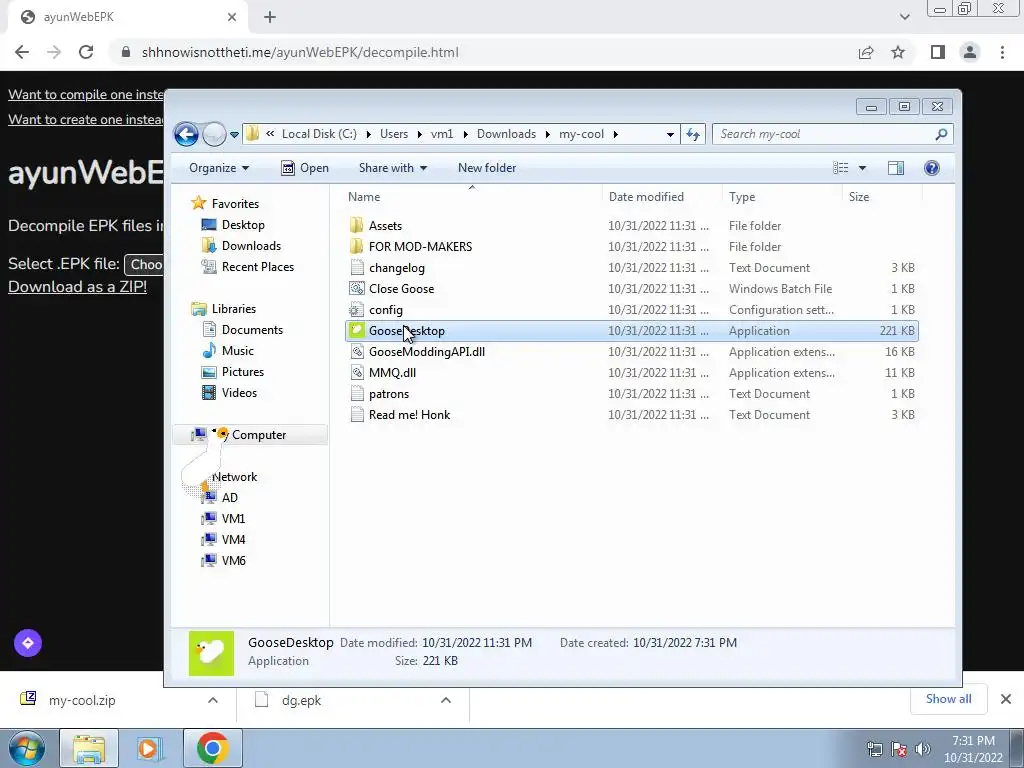This screenshot has height=768, width=1024.
Task: Select GooseModdingAPI.dll file
Action: pos(631,352)
